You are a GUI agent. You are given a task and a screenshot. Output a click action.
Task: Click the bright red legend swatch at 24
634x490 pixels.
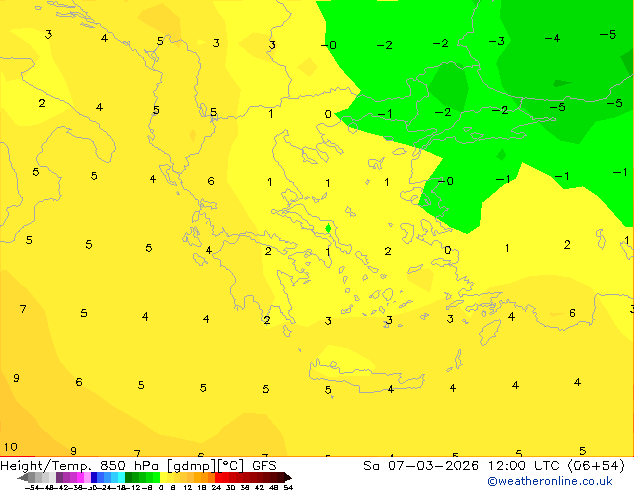point(218,477)
